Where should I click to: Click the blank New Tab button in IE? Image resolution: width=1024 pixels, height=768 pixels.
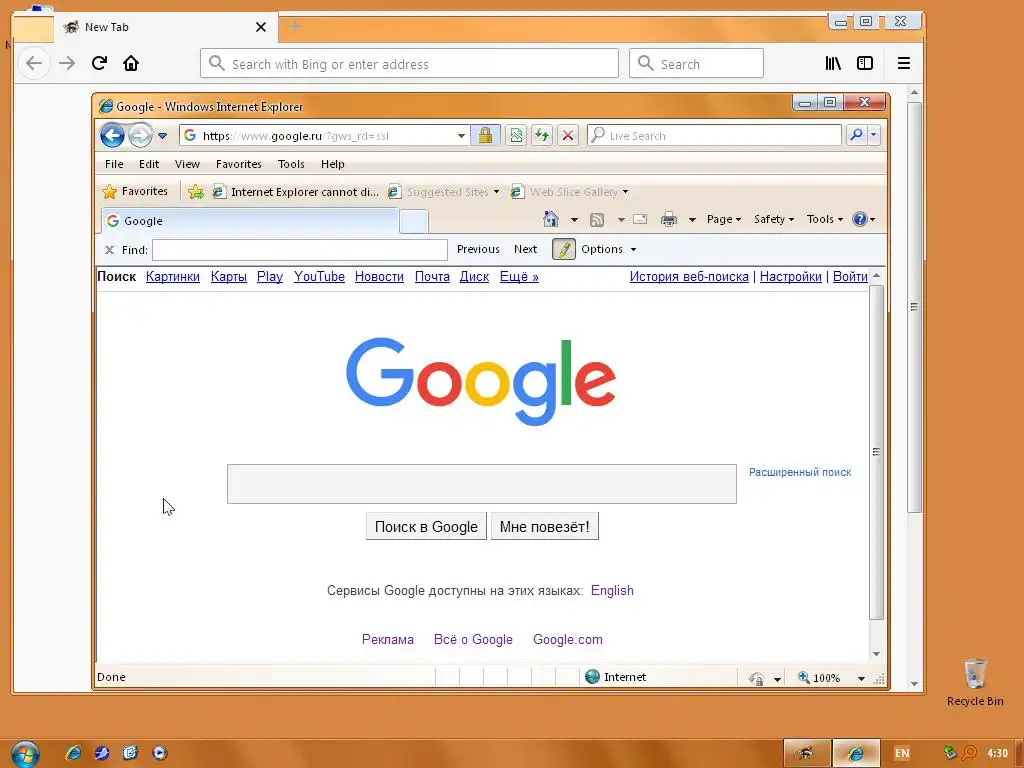pos(413,222)
